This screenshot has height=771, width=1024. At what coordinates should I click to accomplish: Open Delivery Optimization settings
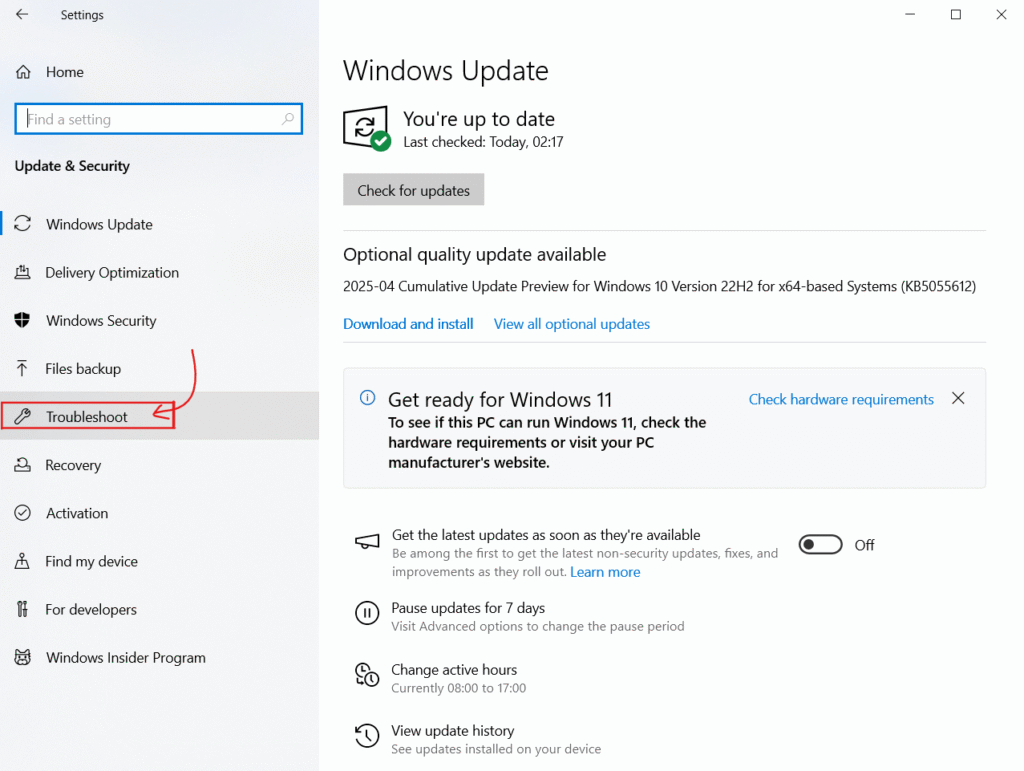click(112, 273)
